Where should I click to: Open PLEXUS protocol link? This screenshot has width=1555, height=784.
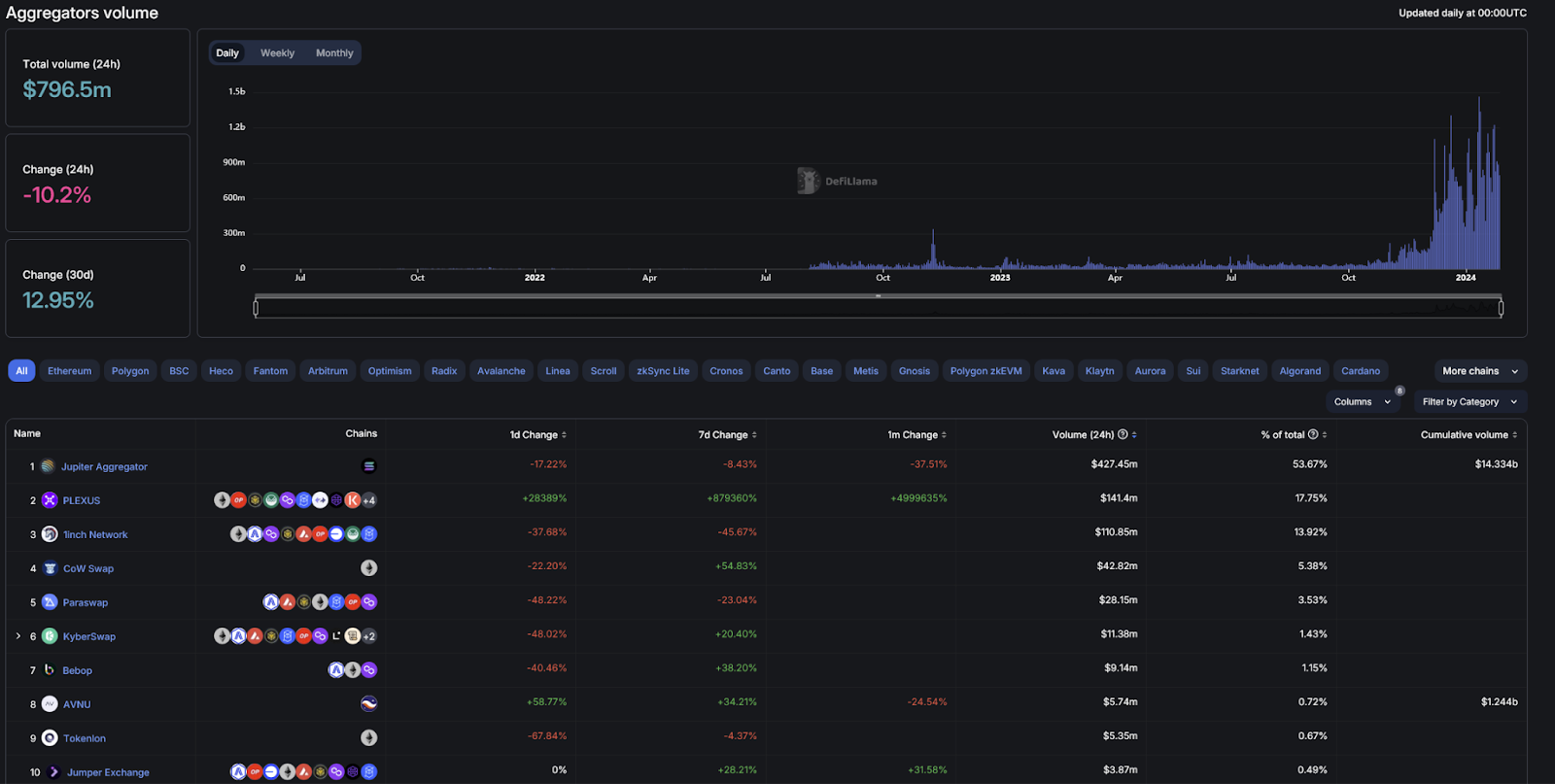(82, 501)
